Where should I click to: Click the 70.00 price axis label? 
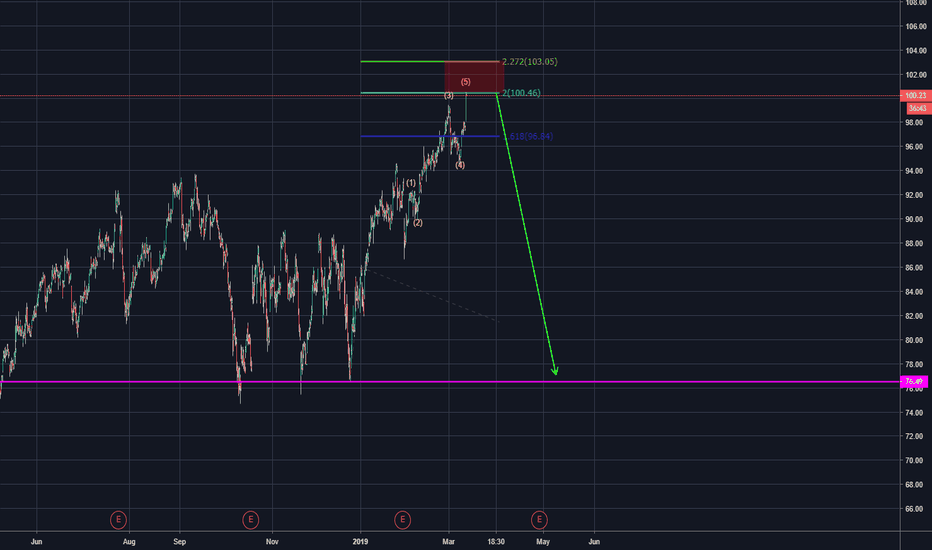916,461
